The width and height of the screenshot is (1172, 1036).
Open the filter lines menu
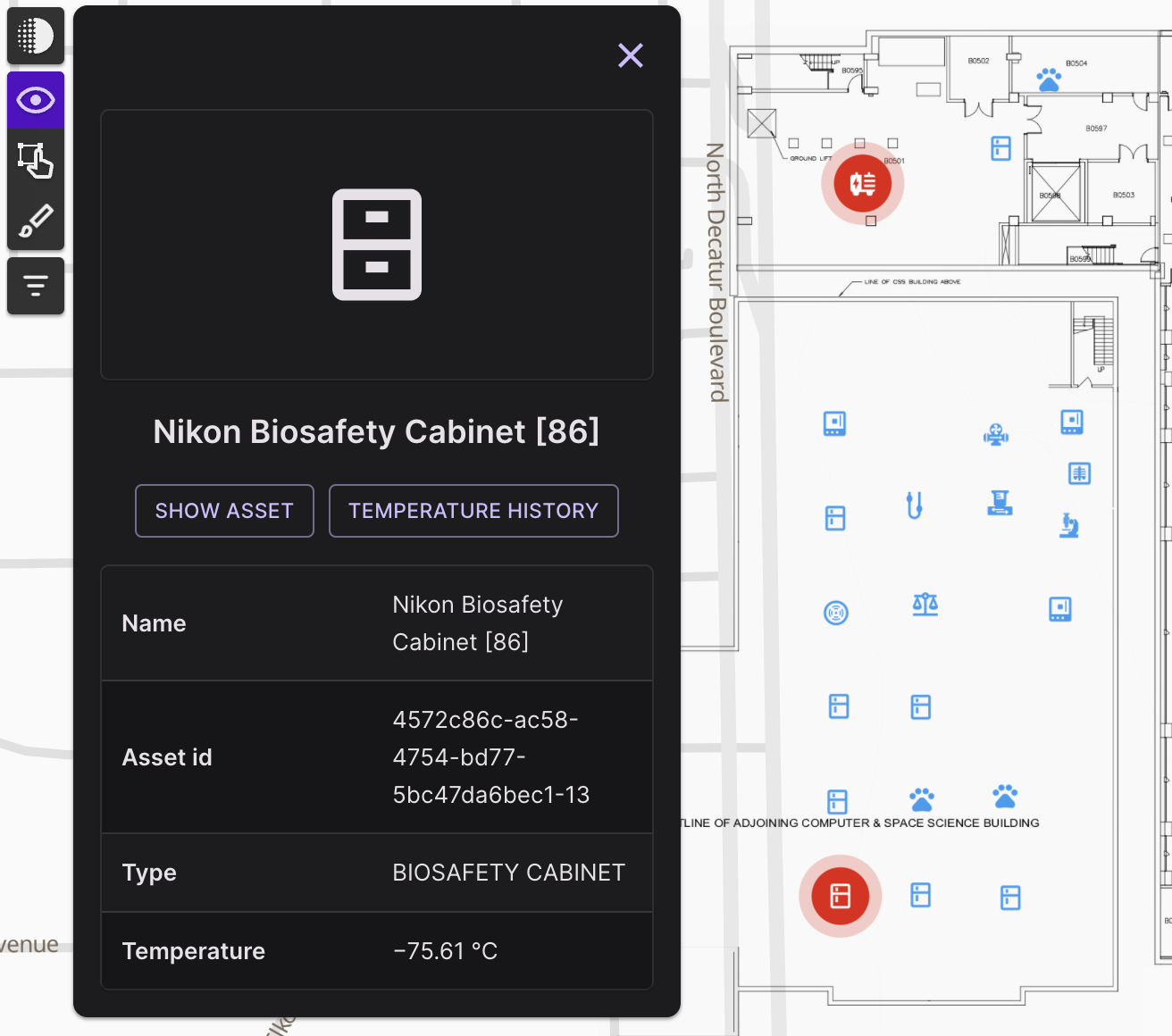click(36, 286)
